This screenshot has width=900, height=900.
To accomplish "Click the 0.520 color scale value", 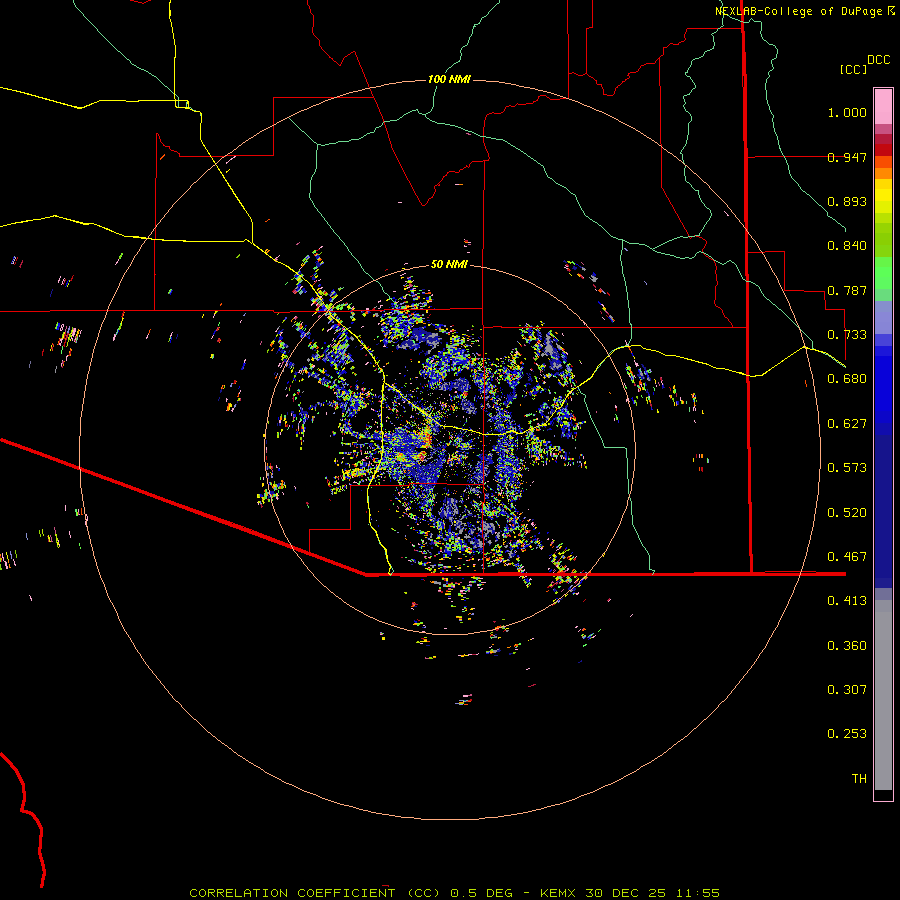I will point(847,513).
